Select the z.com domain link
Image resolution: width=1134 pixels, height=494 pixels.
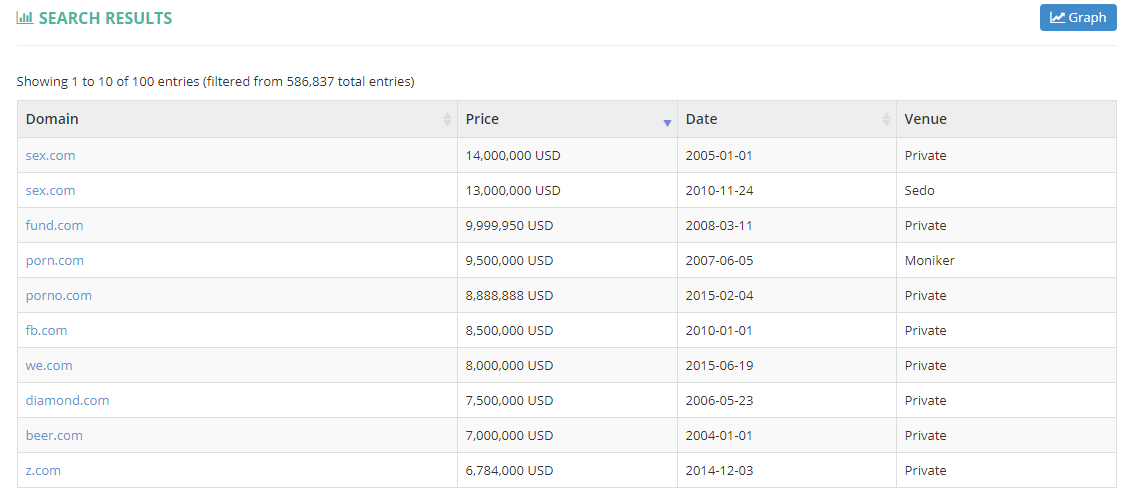[43, 471]
